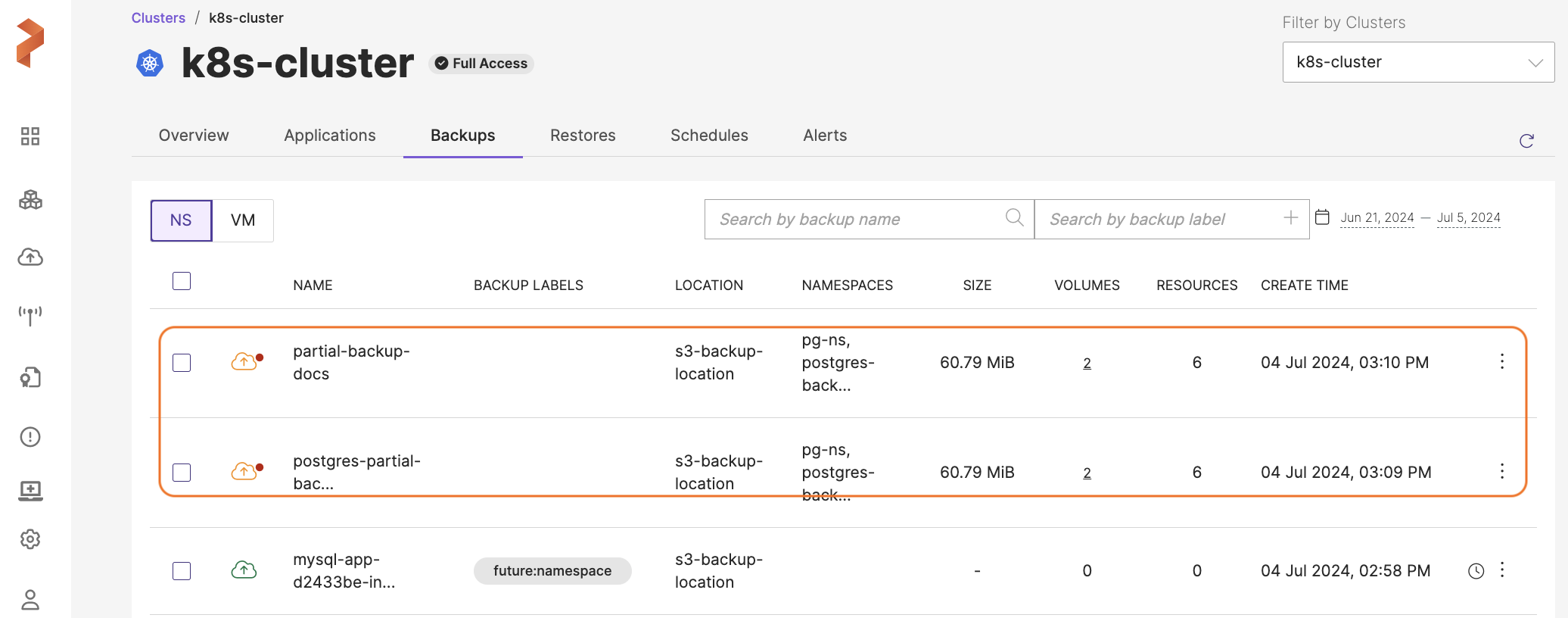Switch to the Restores tab

582,136
